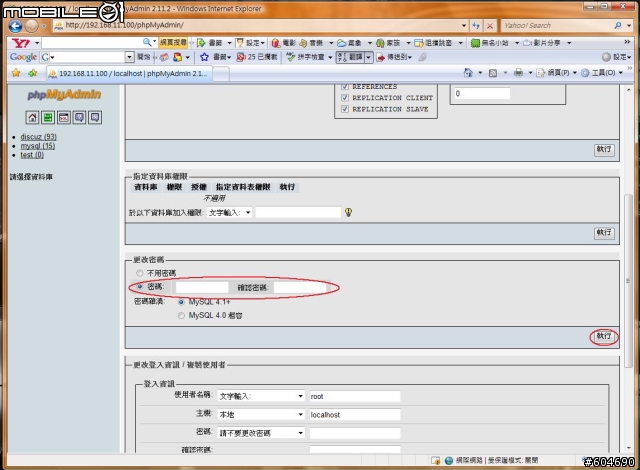
Task: Click the Yahoo search magnifier icon
Action: (x=618, y=25)
